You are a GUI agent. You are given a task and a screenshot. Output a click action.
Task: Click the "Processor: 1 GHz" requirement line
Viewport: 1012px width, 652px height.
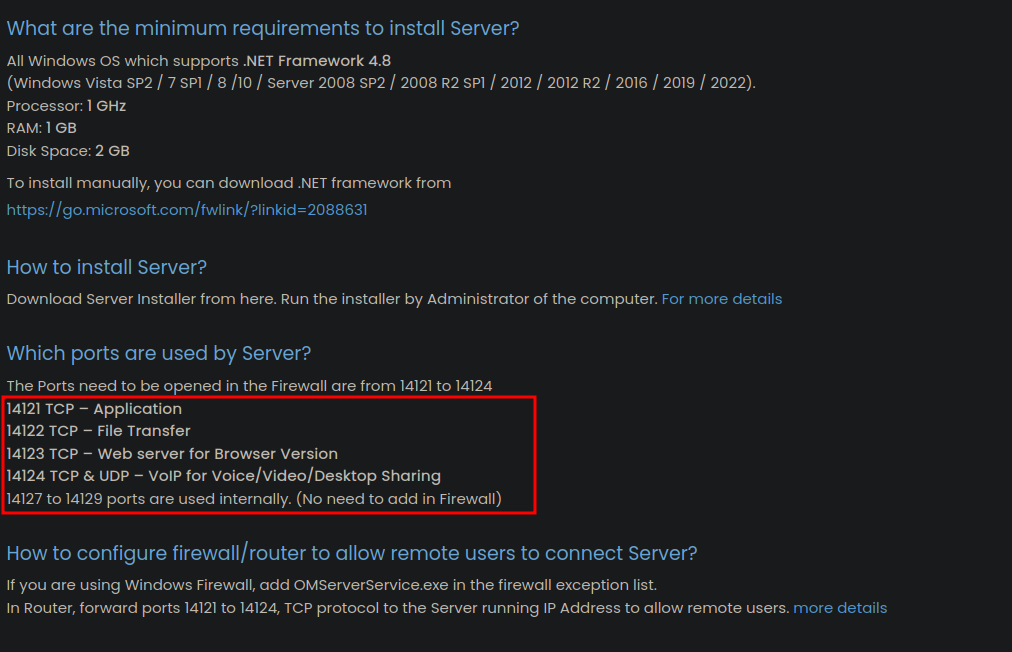tap(66, 106)
